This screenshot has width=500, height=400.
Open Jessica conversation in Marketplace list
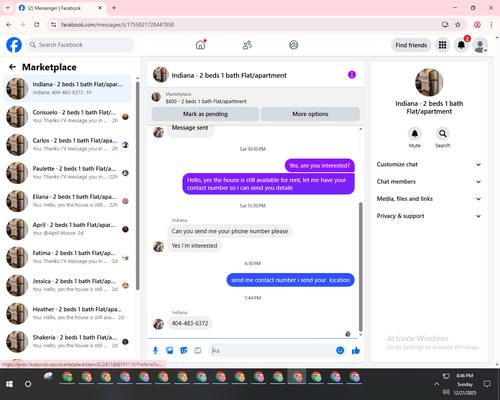[67, 285]
